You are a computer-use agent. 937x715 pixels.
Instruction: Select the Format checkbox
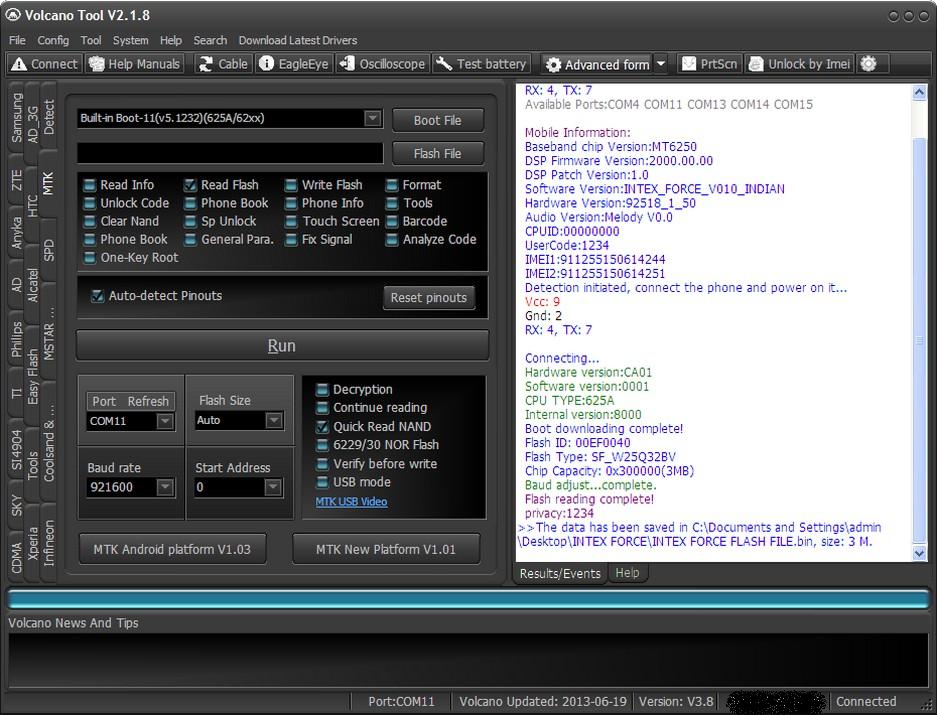392,185
